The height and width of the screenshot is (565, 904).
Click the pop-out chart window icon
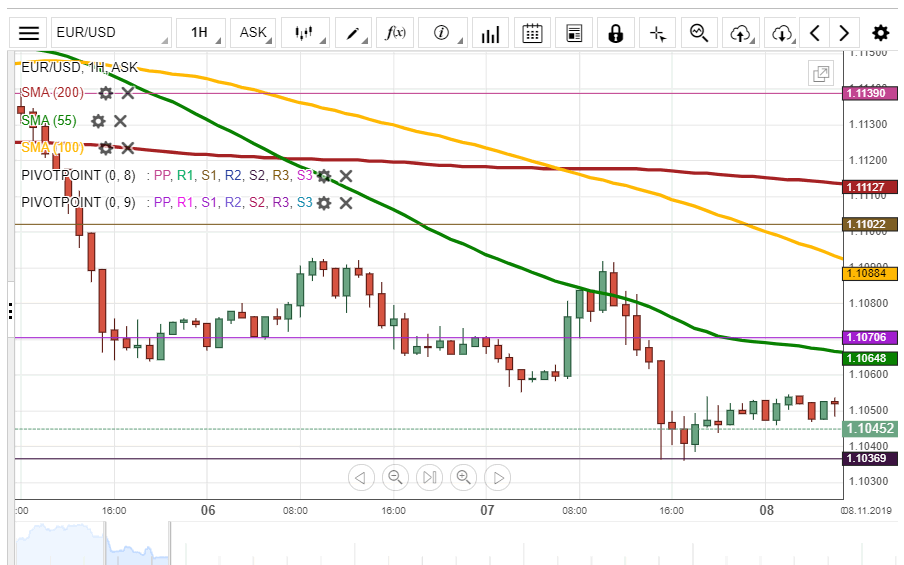point(820,73)
